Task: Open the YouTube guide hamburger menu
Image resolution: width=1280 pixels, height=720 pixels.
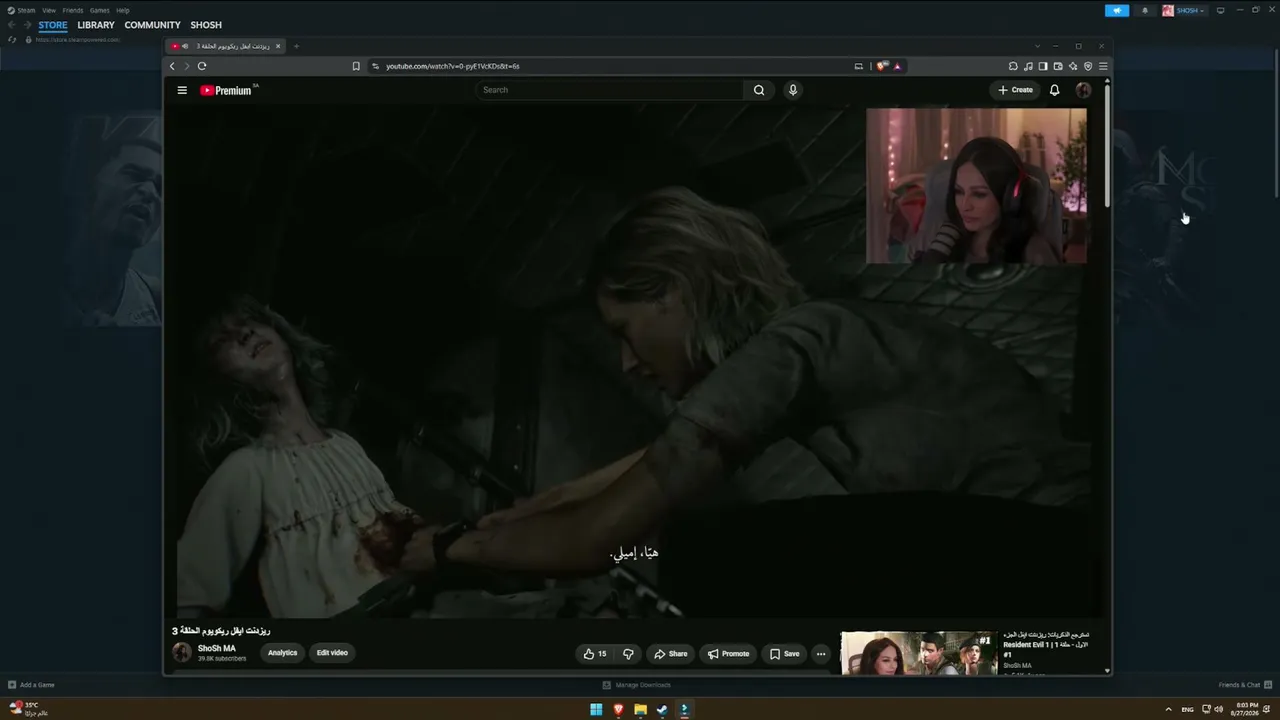Action: click(182, 90)
